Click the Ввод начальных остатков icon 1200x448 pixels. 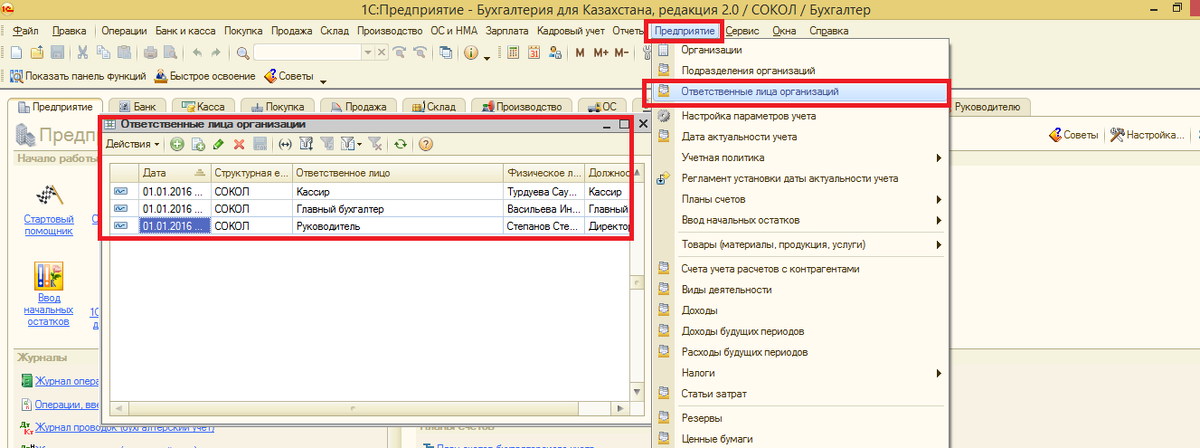tap(48, 275)
